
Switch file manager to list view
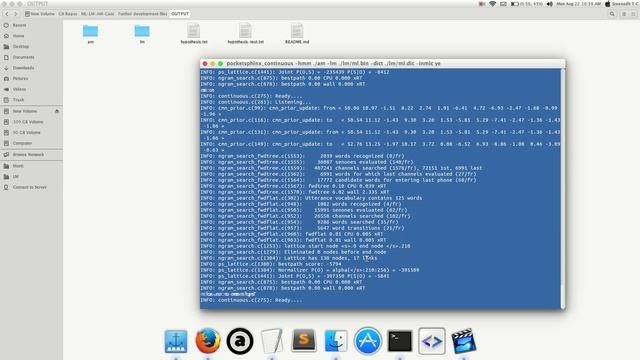(x=624, y=14)
